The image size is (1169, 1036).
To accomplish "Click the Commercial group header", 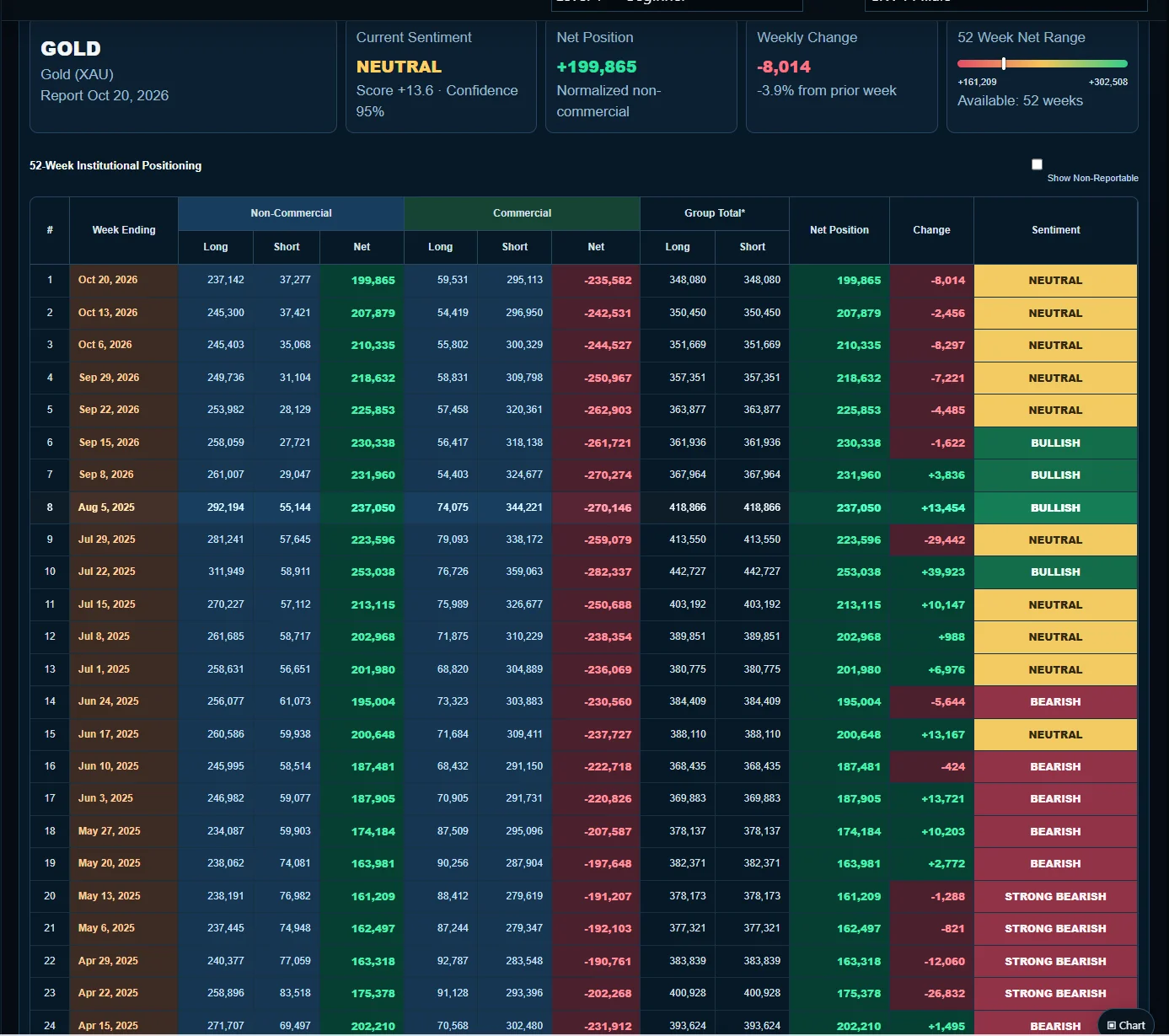I will 522,213.
